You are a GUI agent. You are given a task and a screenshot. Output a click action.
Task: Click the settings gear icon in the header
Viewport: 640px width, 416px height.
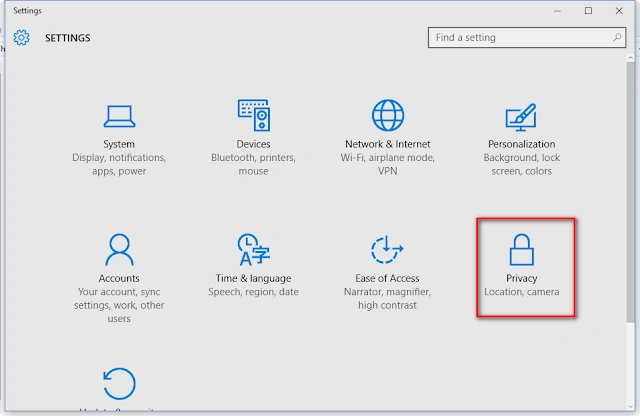(21, 38)
